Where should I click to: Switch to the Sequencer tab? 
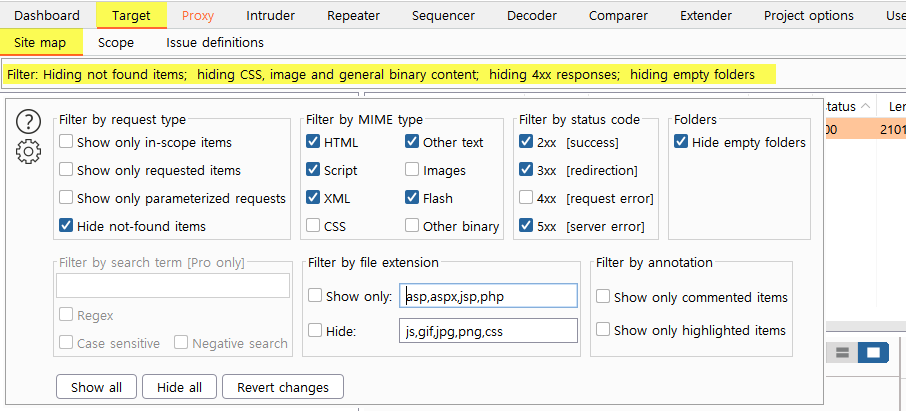pos(443,16)
